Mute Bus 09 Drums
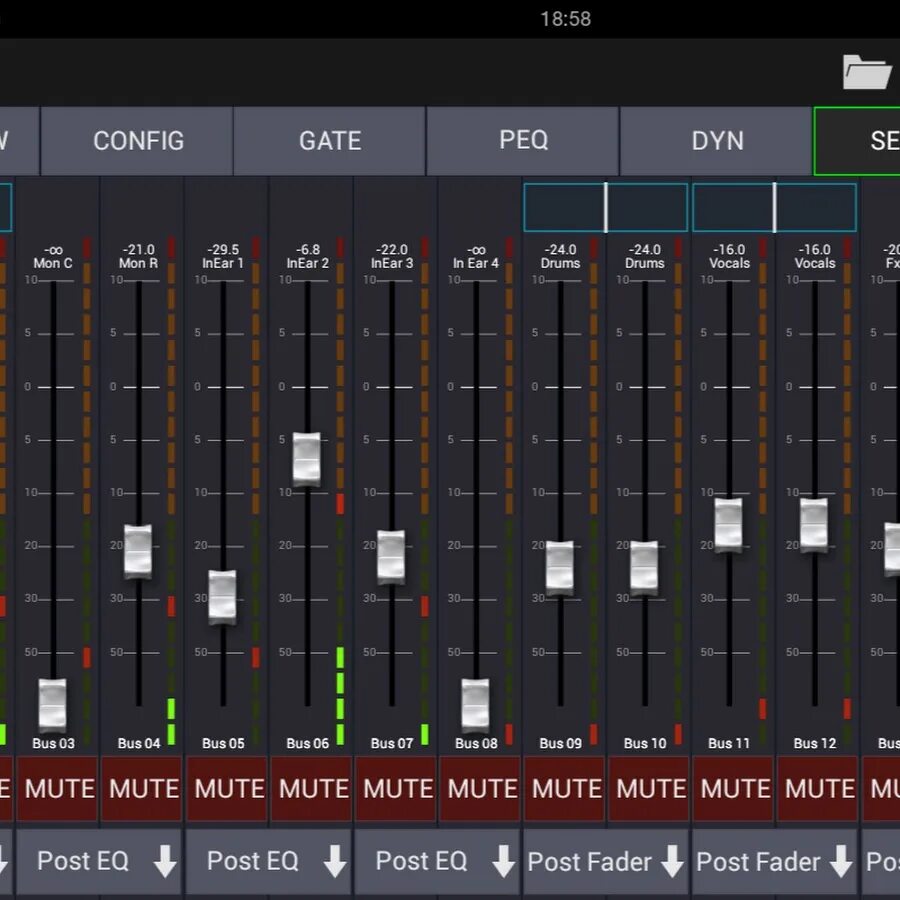Image resolution: width=900 pixels, height=900 pixels. (x=564, y=789)
